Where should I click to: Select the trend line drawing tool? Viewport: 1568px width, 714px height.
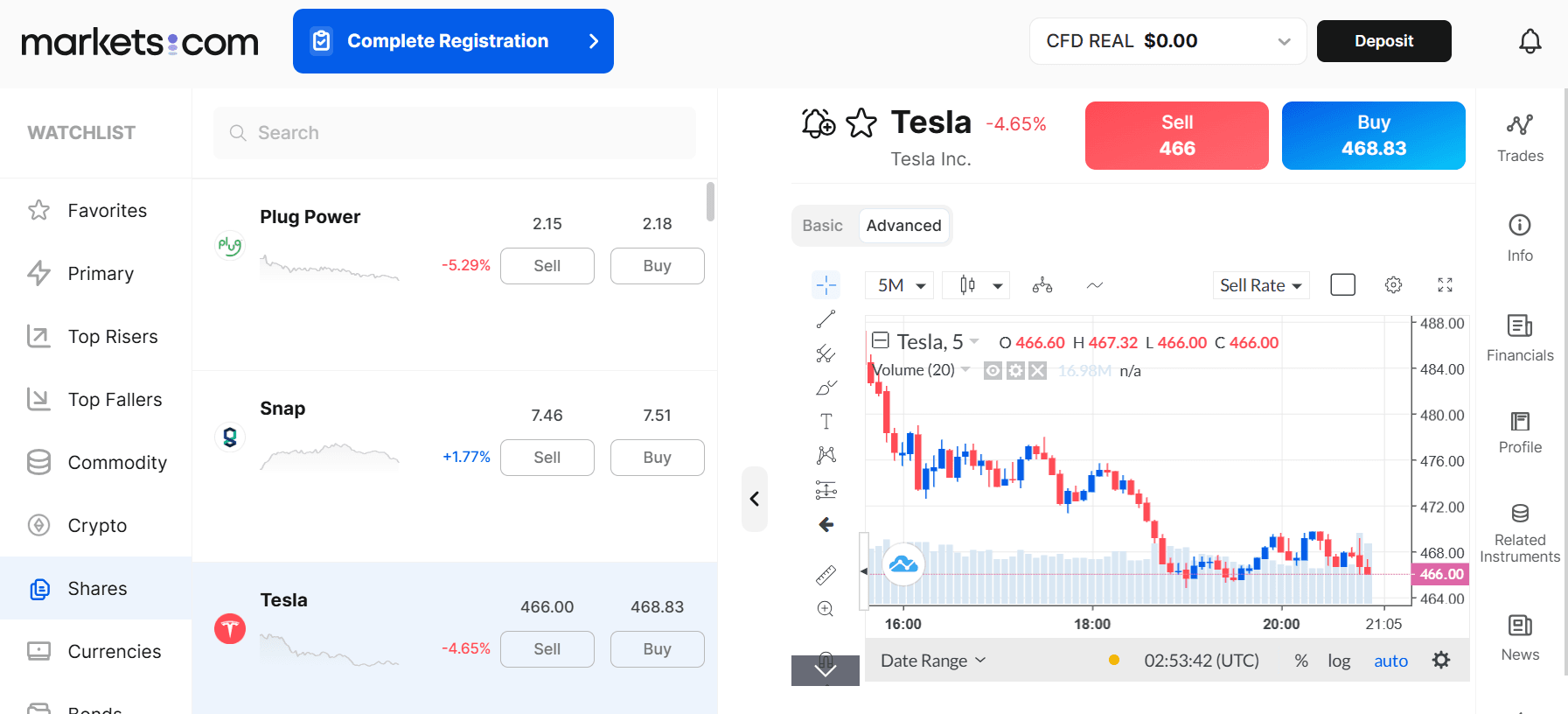(826, 318)
